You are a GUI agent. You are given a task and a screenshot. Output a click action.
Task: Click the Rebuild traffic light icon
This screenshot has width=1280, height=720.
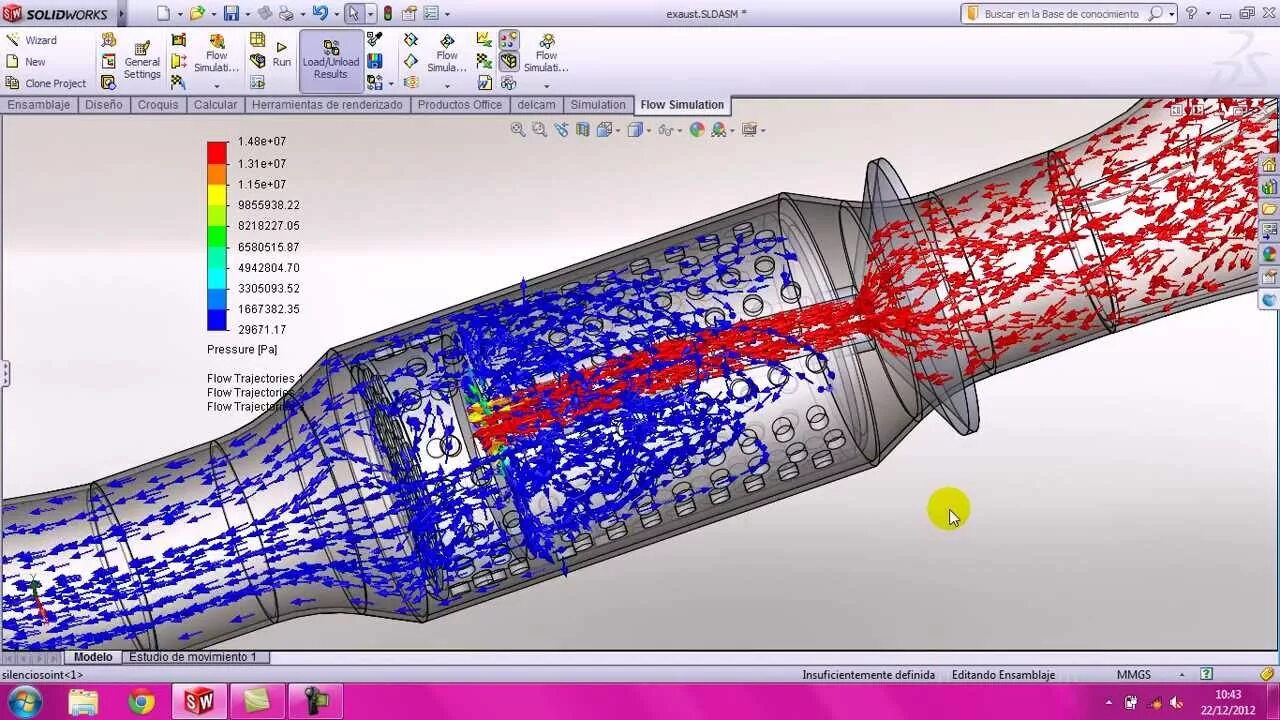click(x=388, y=14)
